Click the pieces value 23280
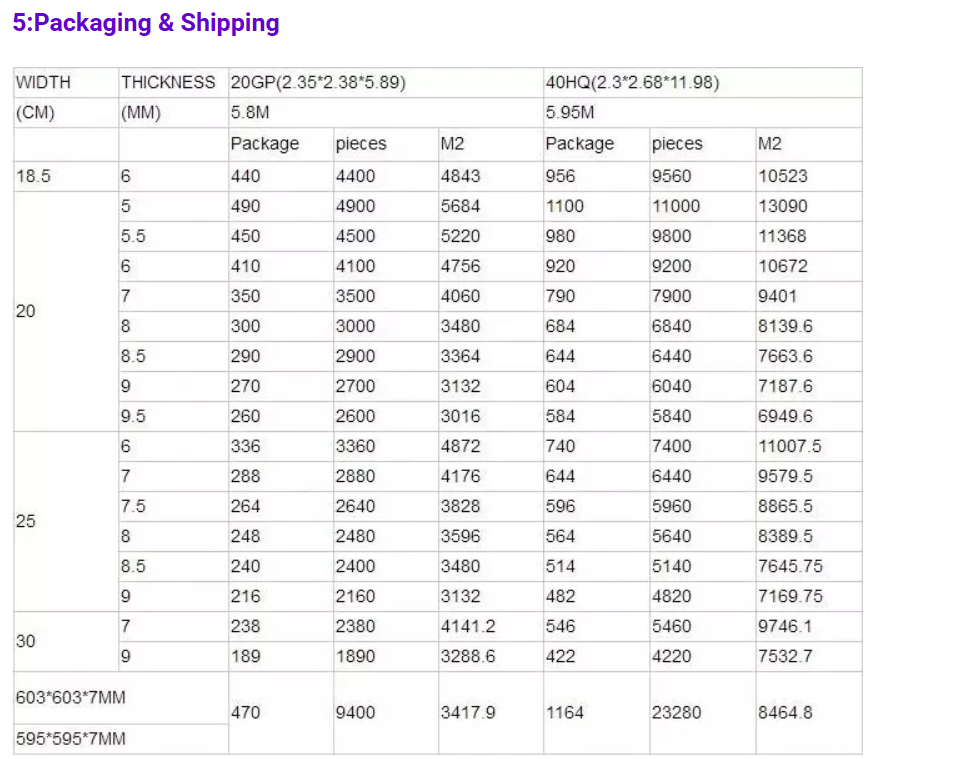The width and height of the screenshot is (965, 759). click(x=676, y=713)
